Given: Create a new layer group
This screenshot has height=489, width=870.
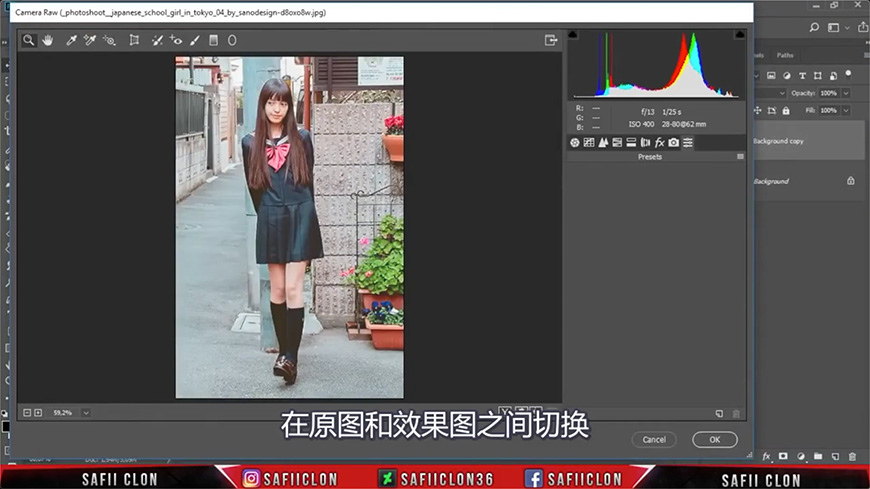Looking at the screenshot, I should (x=818, y=456).
